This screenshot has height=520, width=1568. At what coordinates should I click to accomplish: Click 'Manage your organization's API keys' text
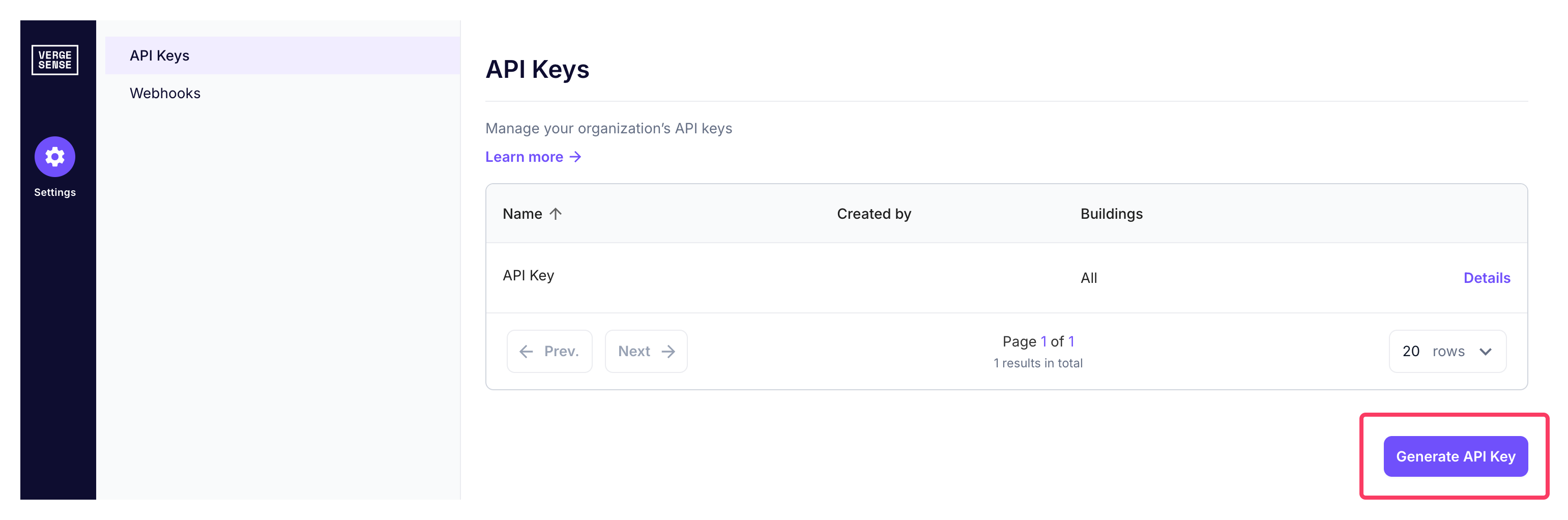point(608,129)
